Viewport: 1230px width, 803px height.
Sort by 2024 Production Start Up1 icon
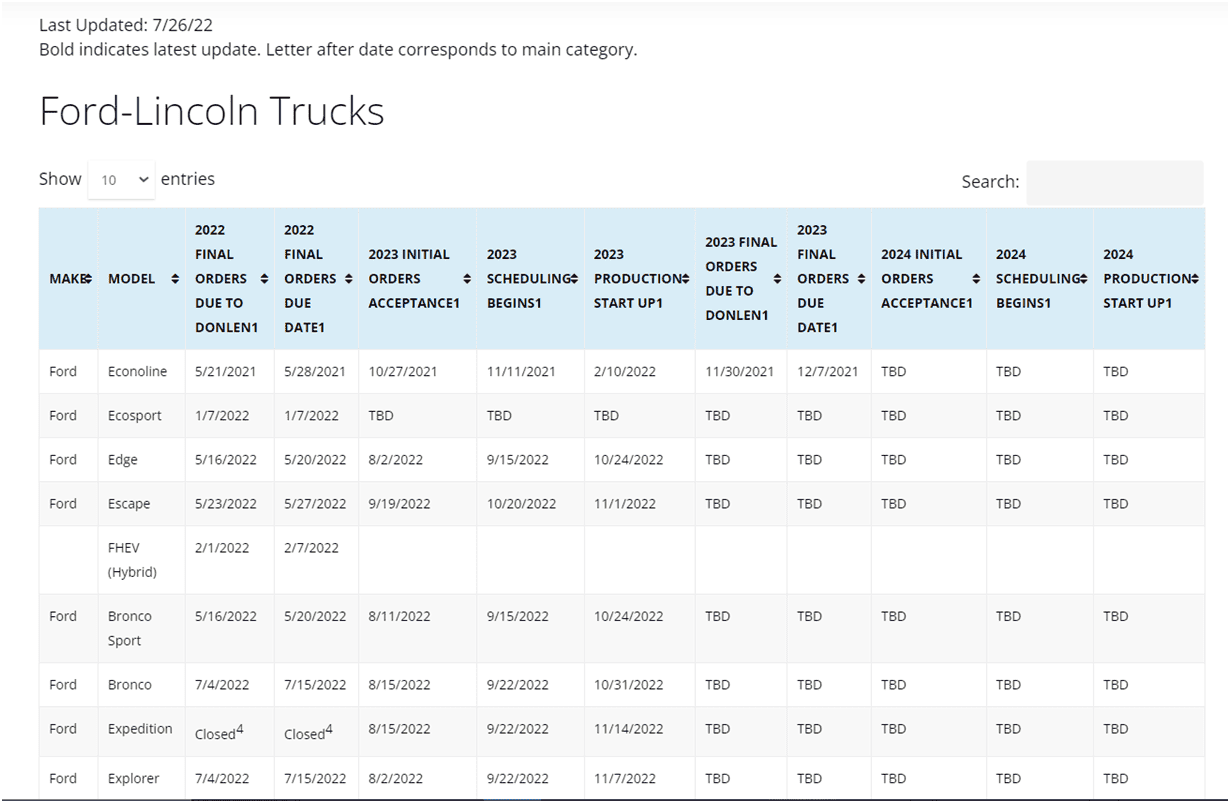[x=1194, y=279]
